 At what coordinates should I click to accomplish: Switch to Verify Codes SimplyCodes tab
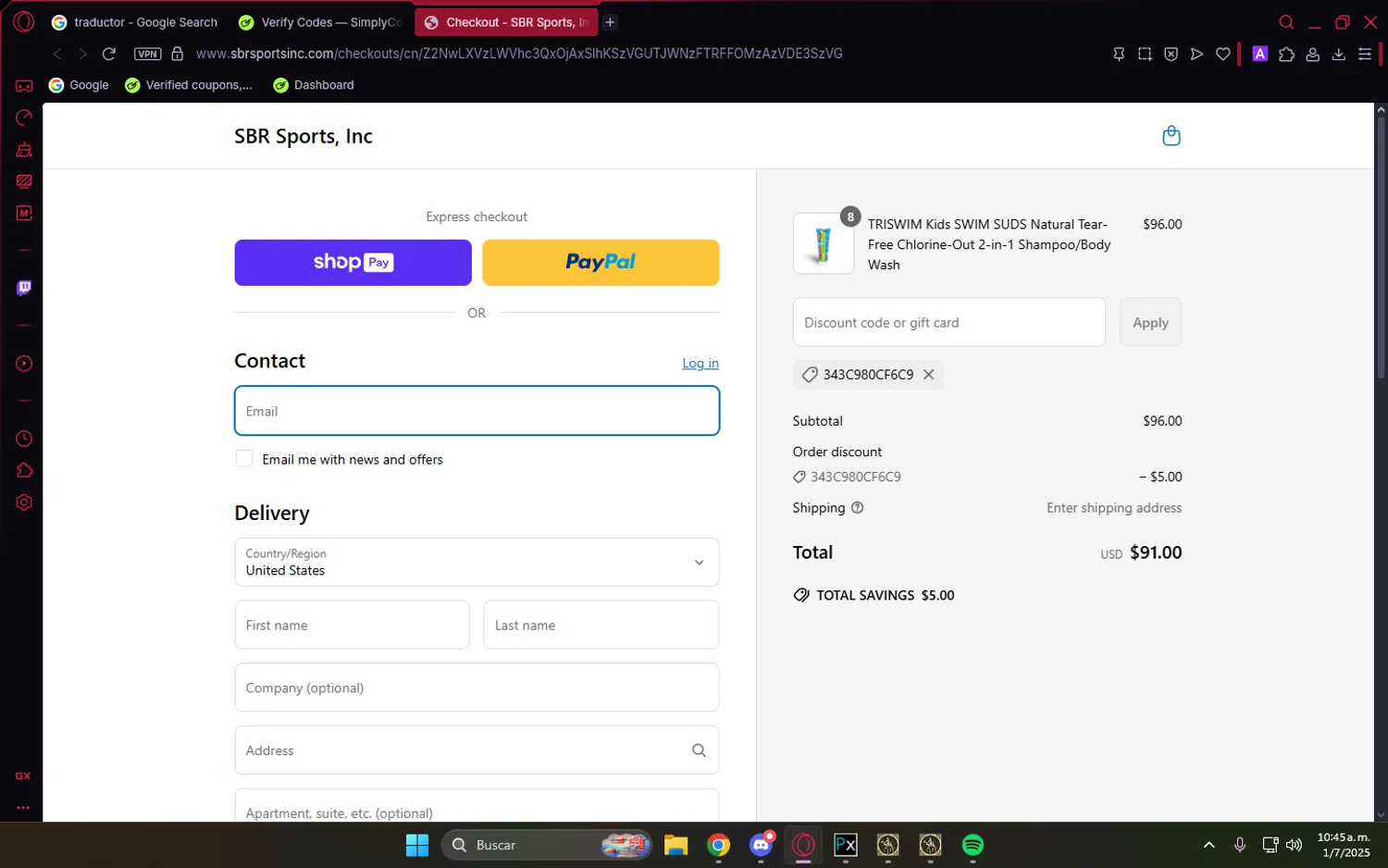320,22
